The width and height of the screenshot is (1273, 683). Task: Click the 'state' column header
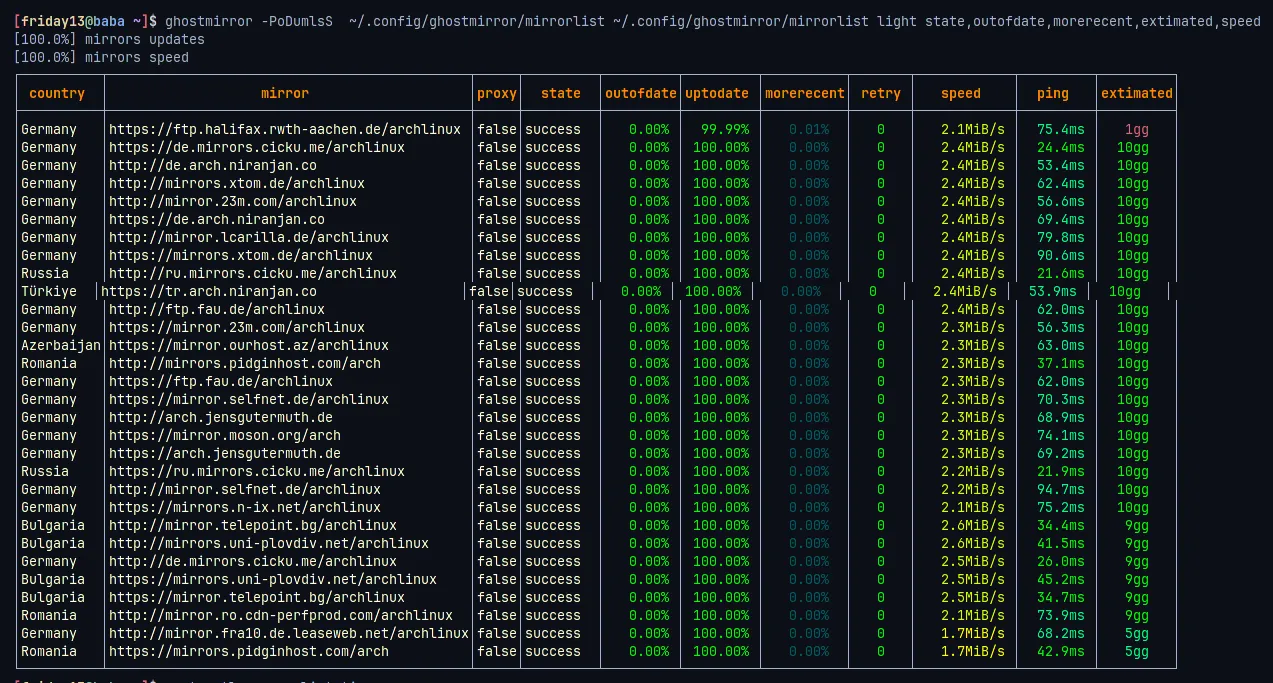561,93
